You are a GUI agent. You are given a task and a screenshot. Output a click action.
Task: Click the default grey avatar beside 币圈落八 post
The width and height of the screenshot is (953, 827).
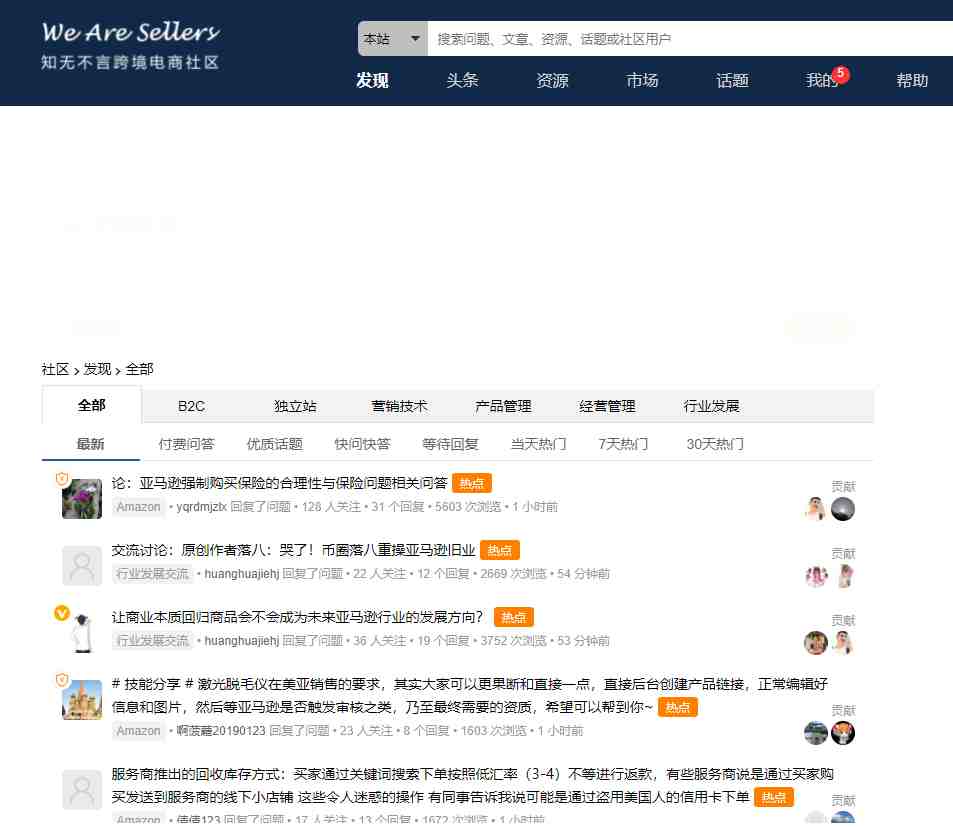click(x=82, y=566)
